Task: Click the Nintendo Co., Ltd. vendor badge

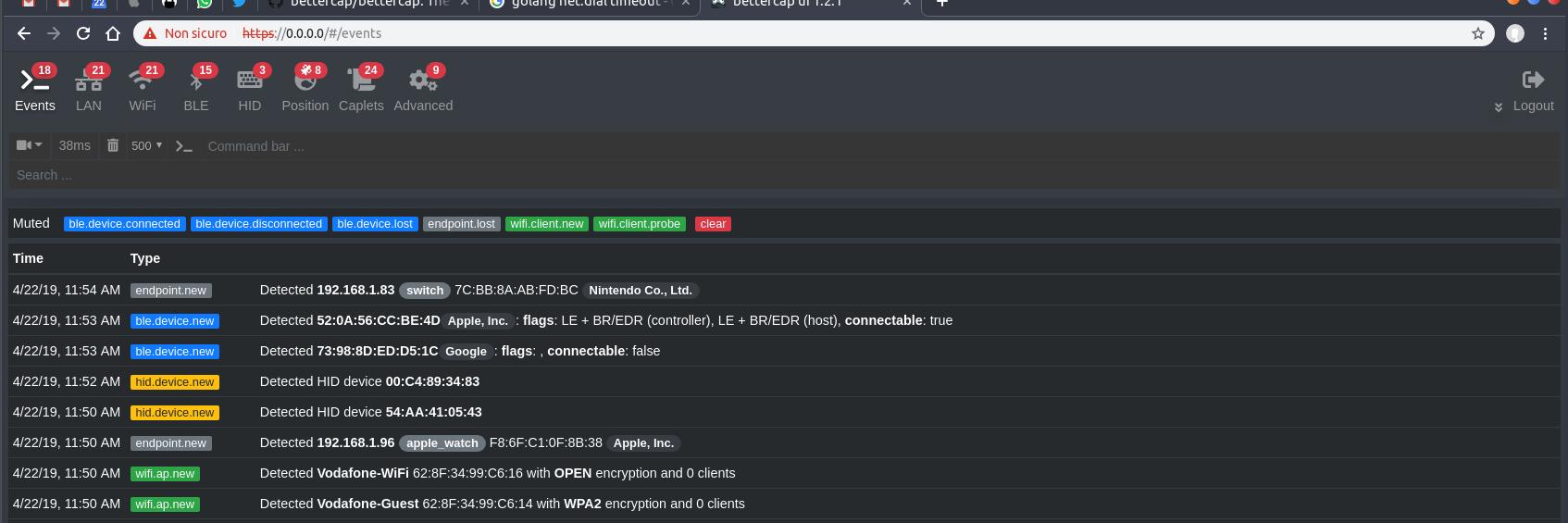Action: coord(641,291)
